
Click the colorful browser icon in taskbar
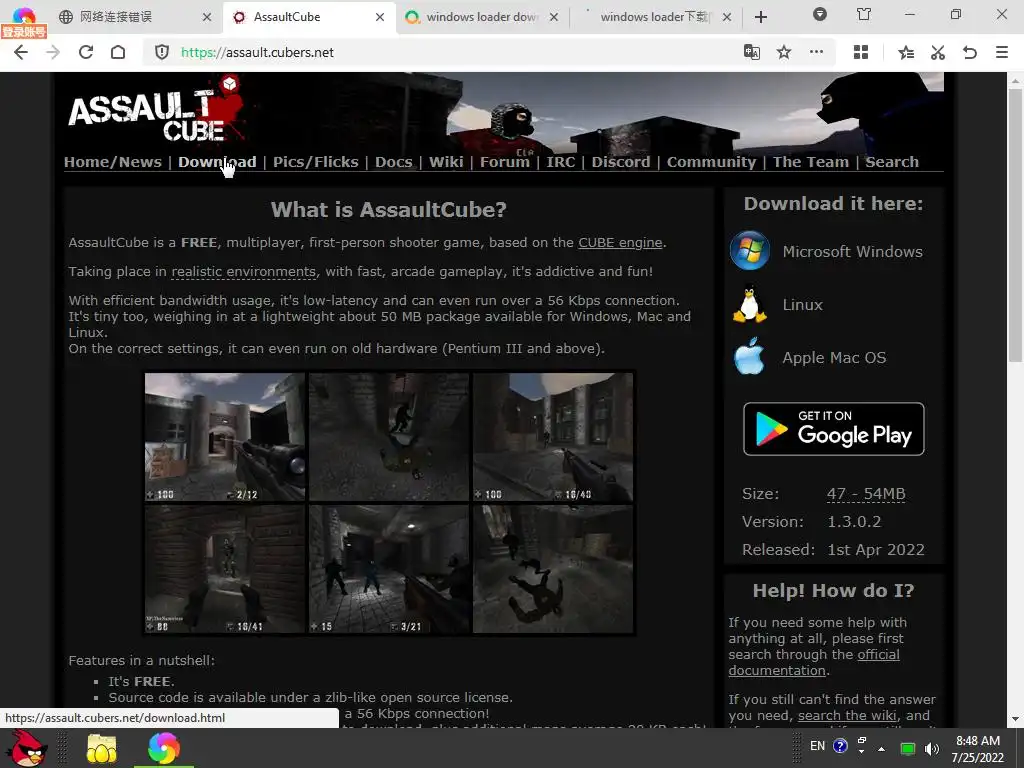point(163,748)
